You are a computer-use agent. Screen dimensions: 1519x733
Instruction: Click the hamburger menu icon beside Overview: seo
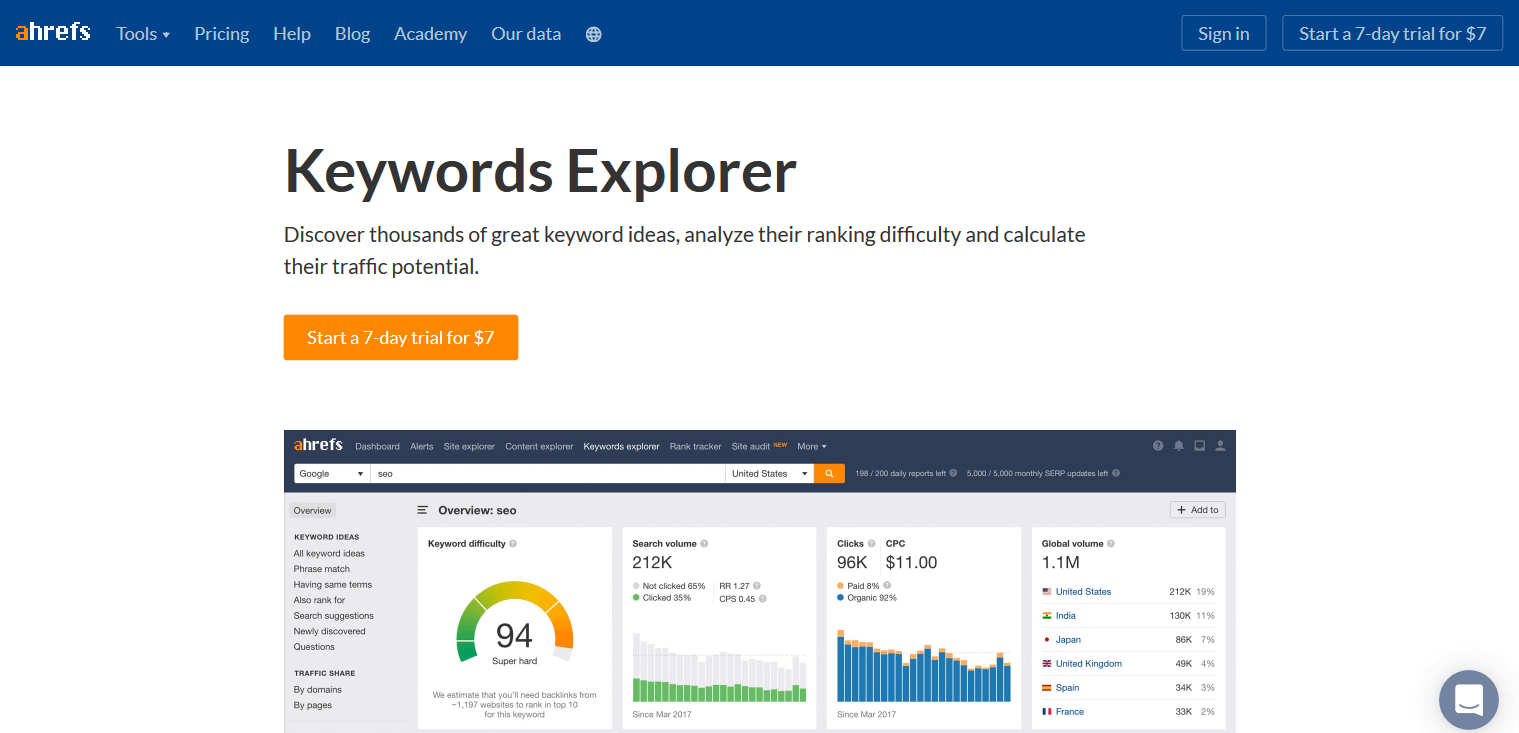[423, 510]
